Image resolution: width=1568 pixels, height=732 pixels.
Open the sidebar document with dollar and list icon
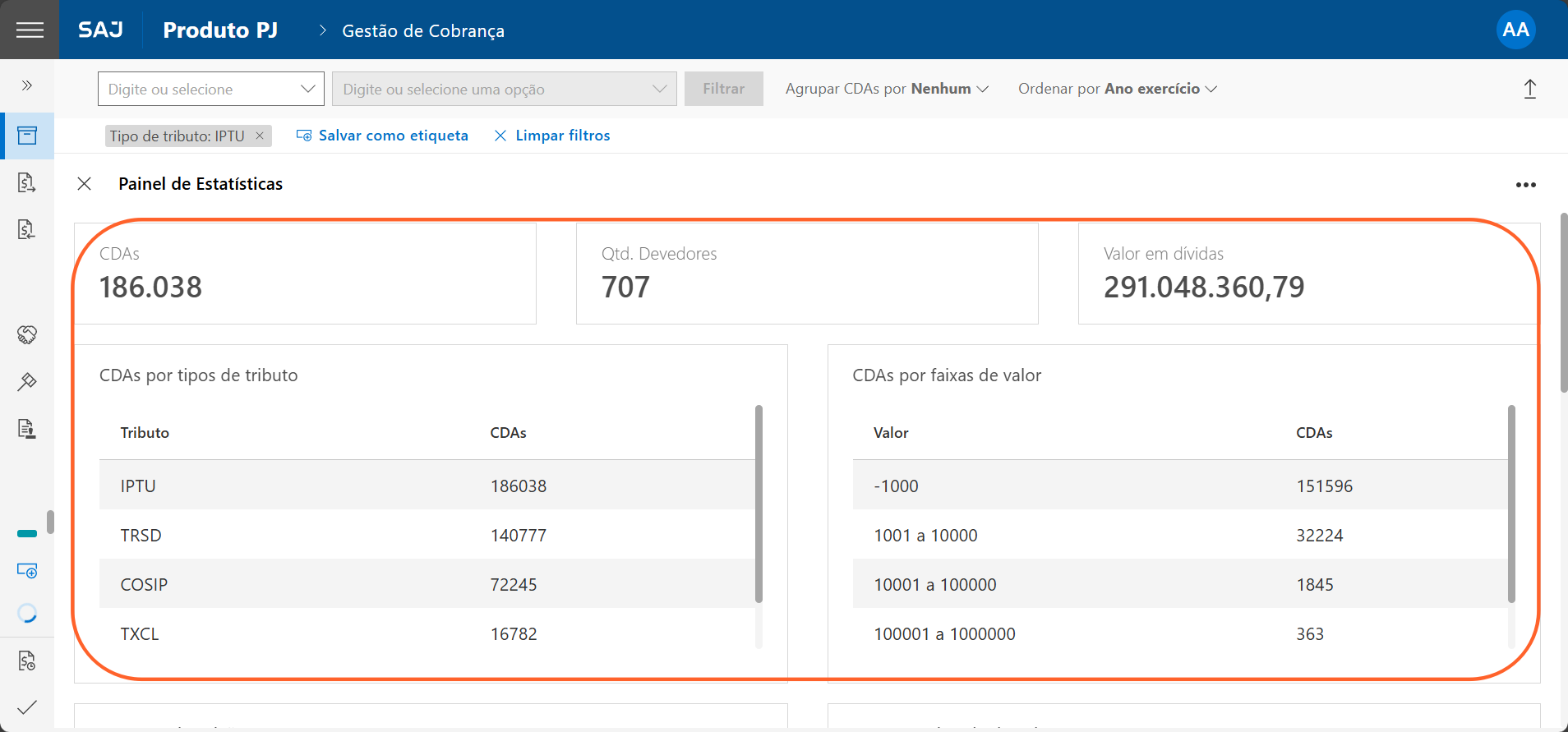pyautogui.click(x=27, y=229)
